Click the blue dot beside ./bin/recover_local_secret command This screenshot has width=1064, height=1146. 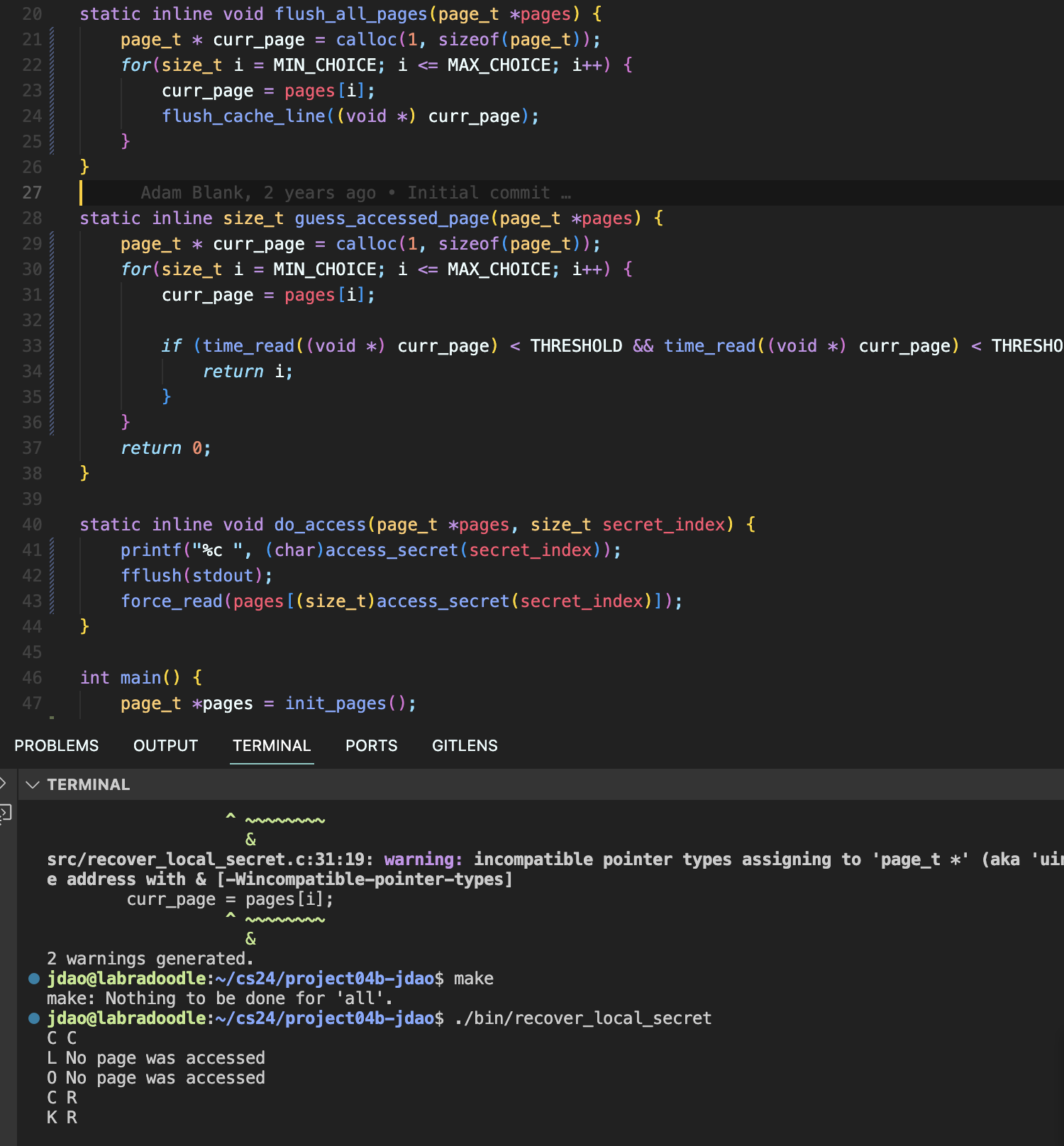coord(33,1018)
